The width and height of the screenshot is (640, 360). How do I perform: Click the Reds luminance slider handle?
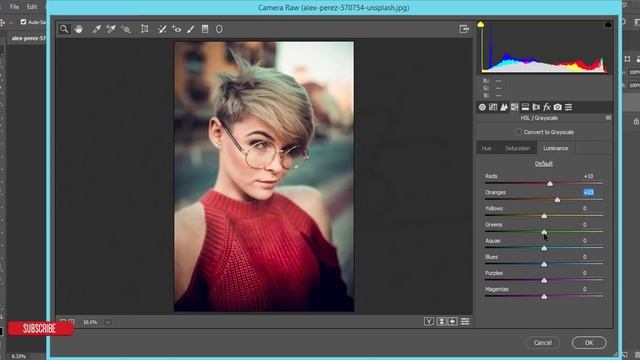(x=550, y=184)
